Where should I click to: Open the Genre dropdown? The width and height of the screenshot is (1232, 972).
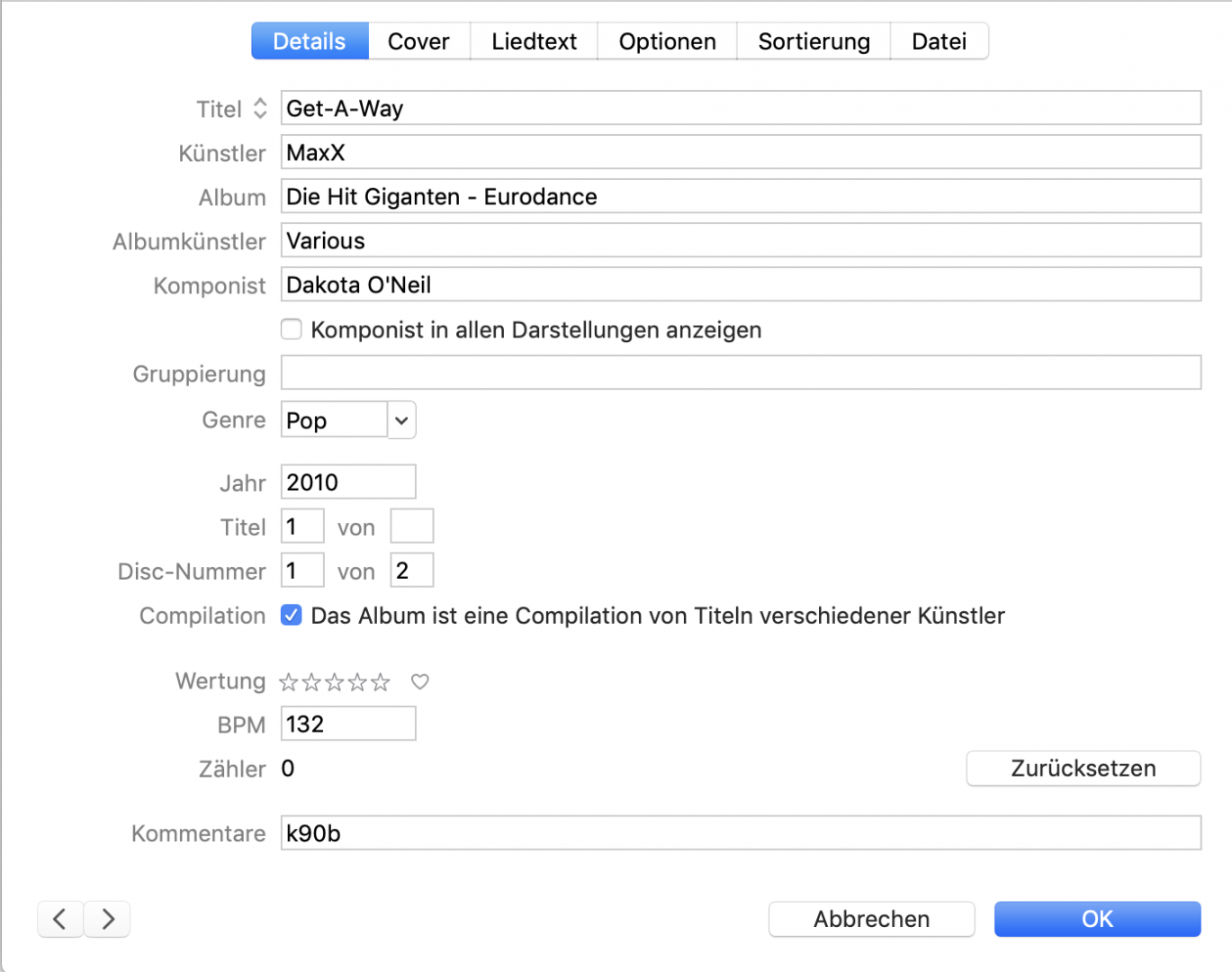[x=400, y=419]
